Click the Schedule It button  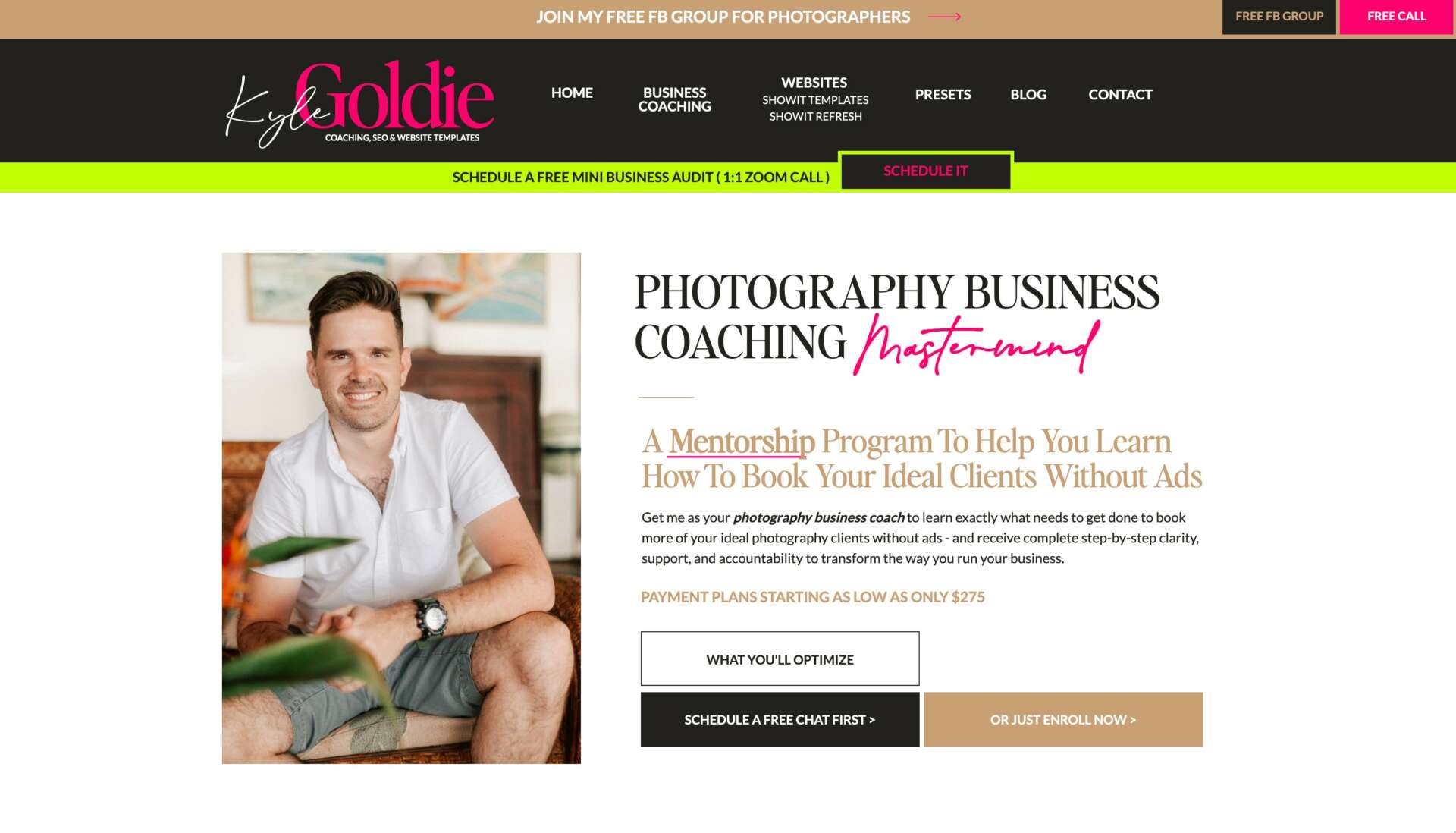tap(925, 171)
